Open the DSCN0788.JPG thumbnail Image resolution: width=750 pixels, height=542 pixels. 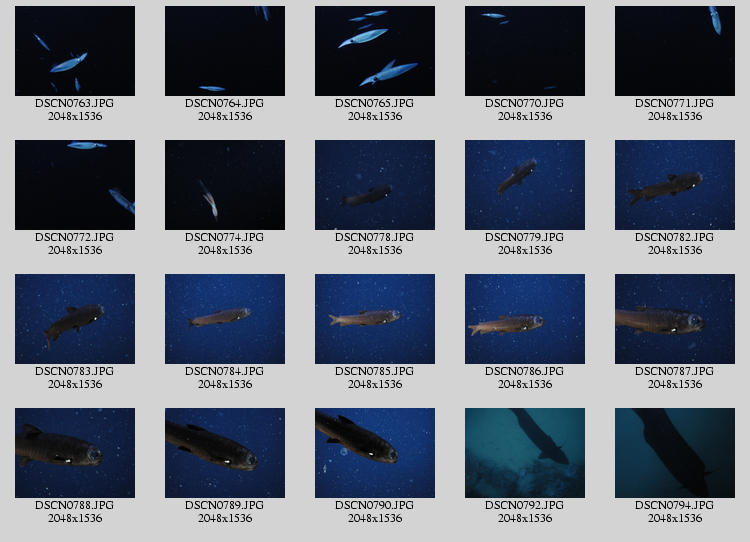pyautogui.click(x=74, y=453)
